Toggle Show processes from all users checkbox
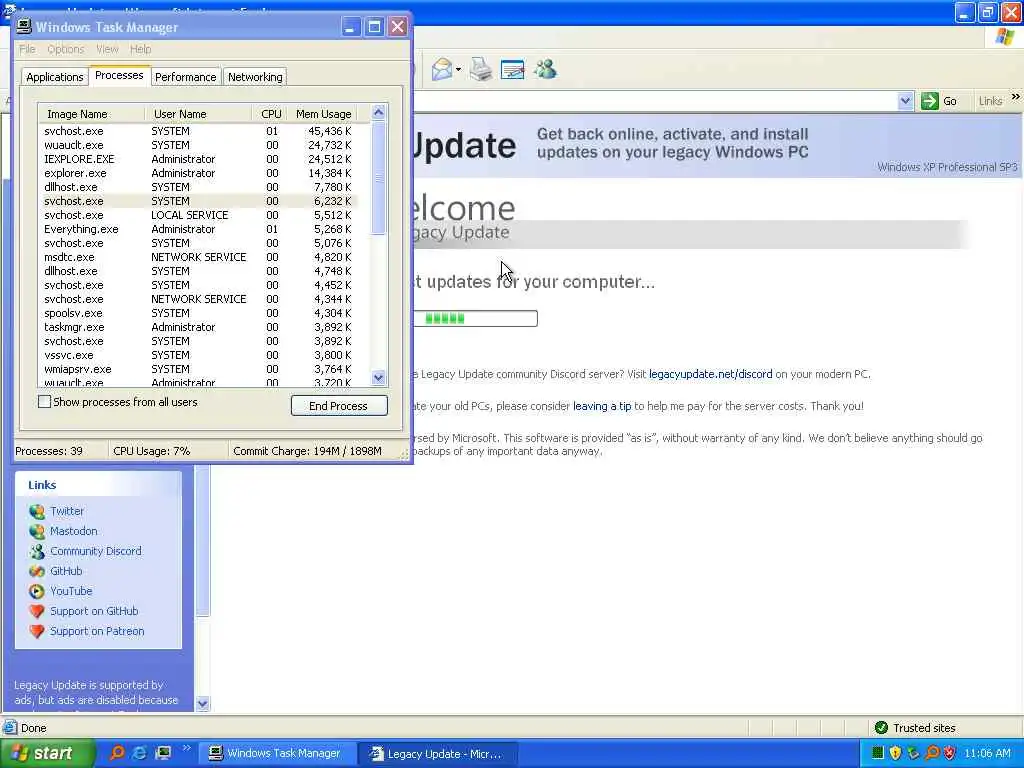Screen dimensions: 1024x768 coord(44,402)
